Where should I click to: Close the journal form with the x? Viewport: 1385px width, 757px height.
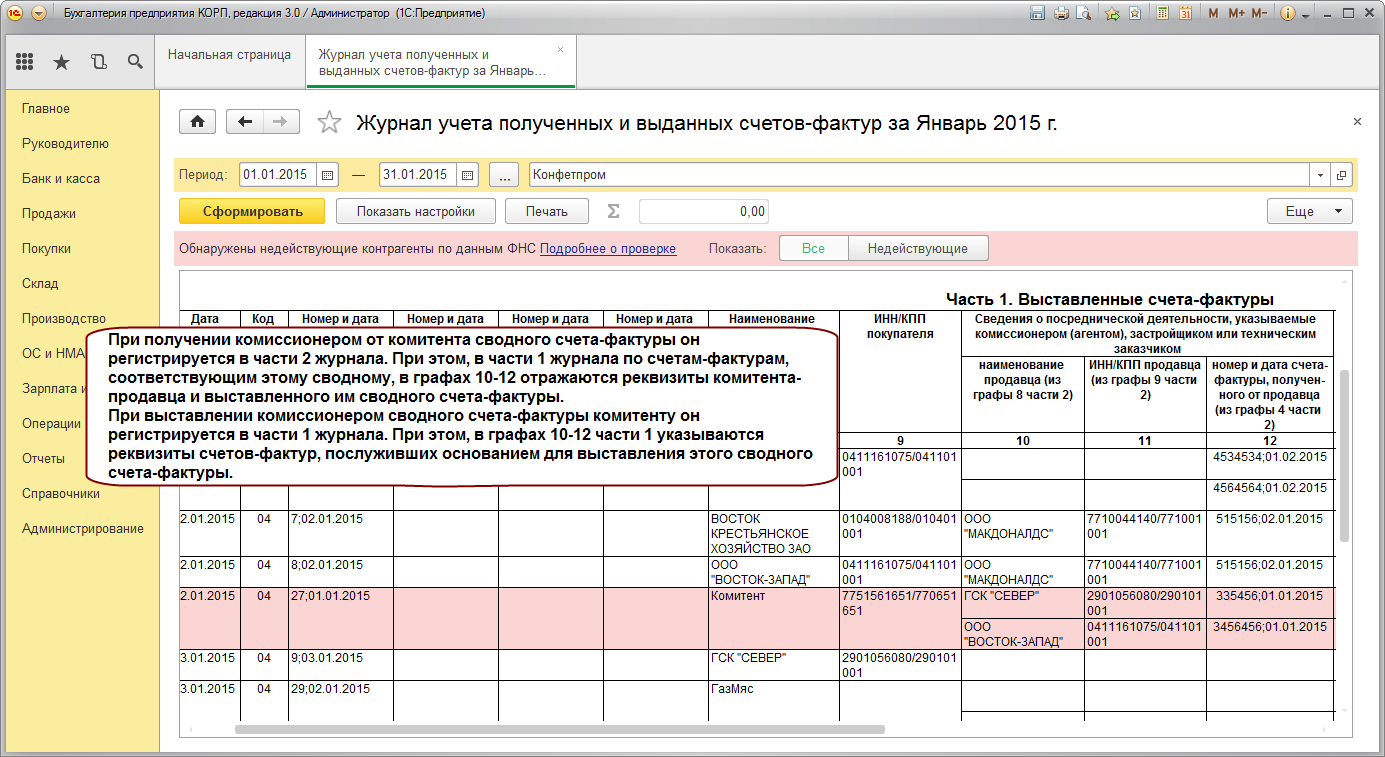[1357, 121]
